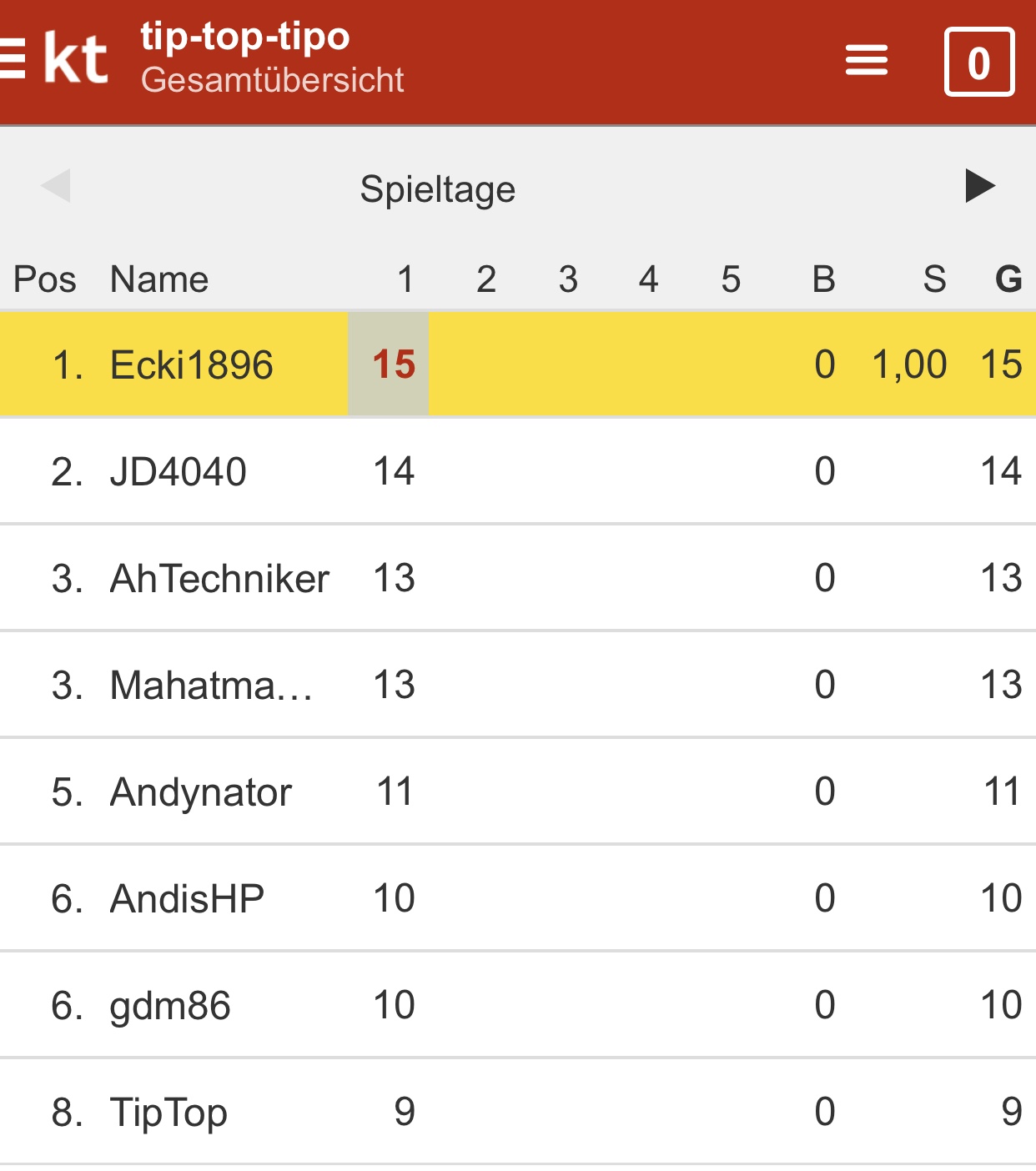Select Spieltag 5 column header

(731, 279)
